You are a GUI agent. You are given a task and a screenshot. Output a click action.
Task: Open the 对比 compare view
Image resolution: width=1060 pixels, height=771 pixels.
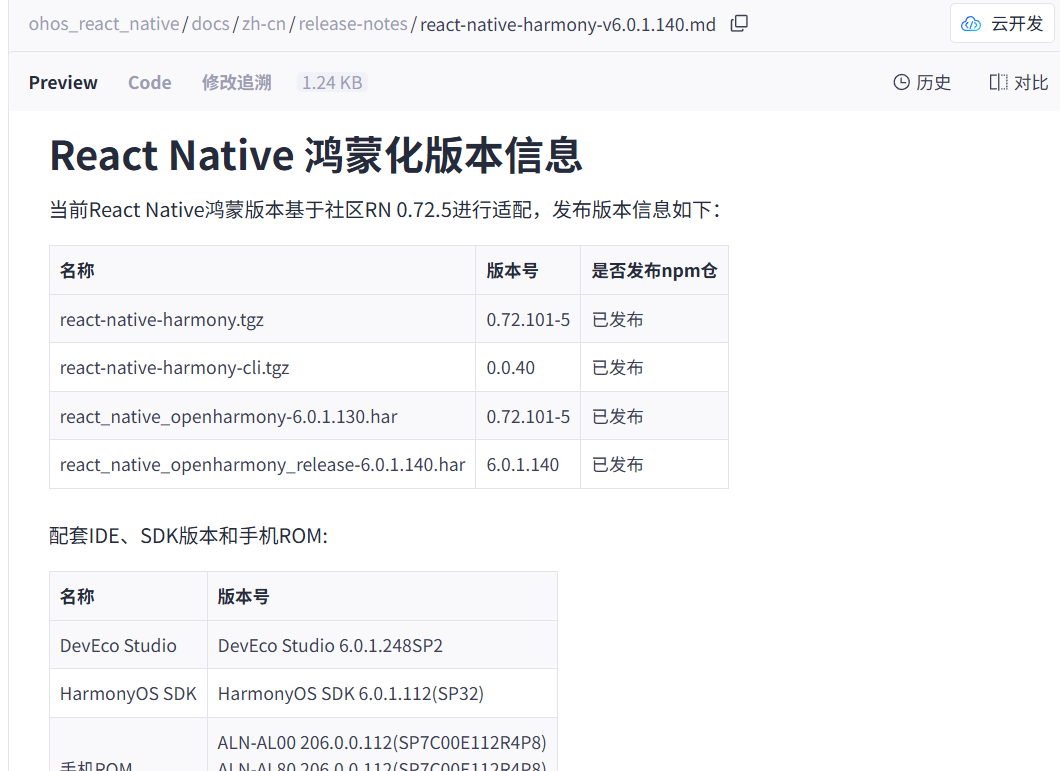click(x=1019, y=83)
